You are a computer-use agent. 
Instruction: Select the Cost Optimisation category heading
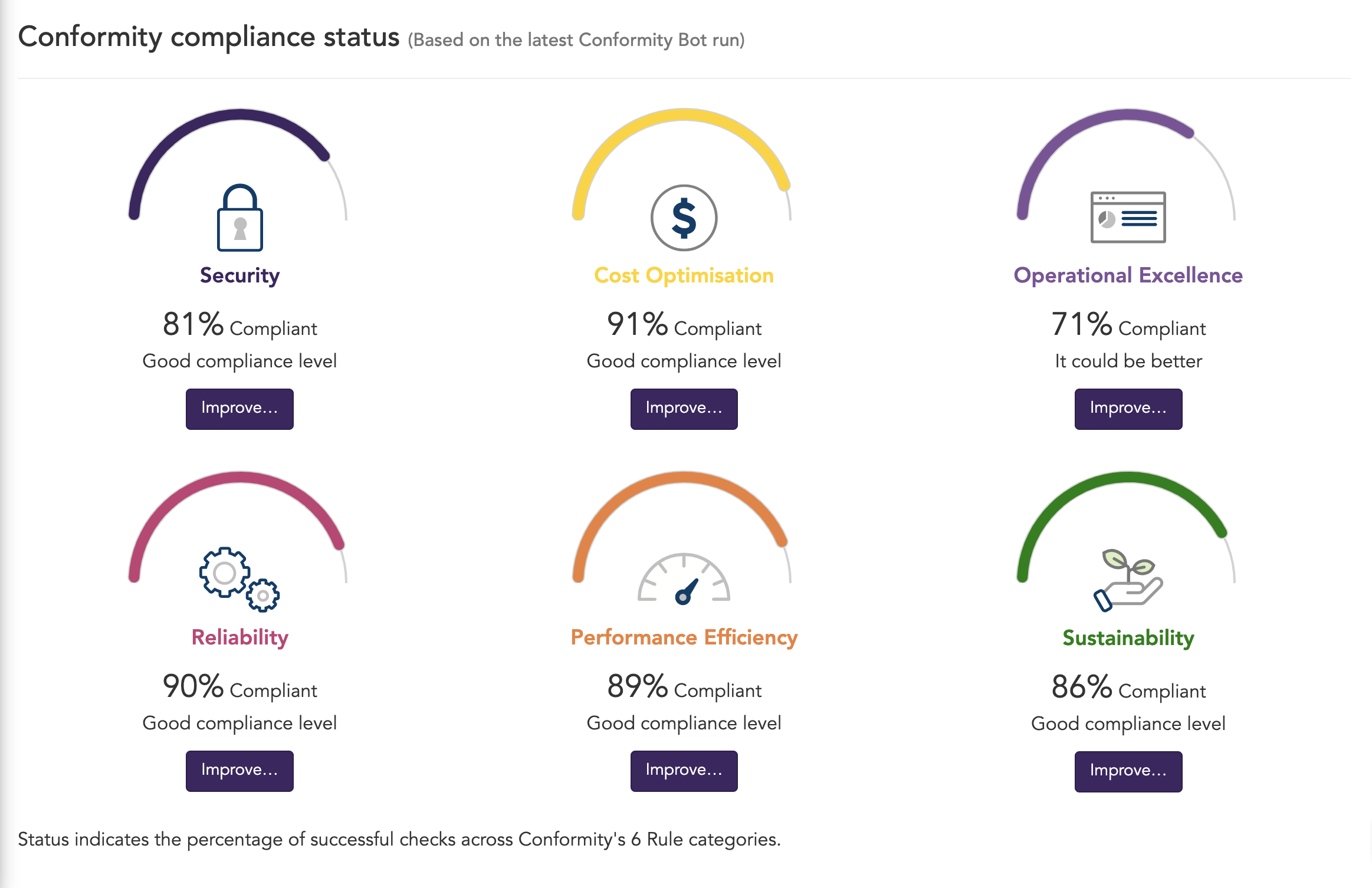click(684, 275)
